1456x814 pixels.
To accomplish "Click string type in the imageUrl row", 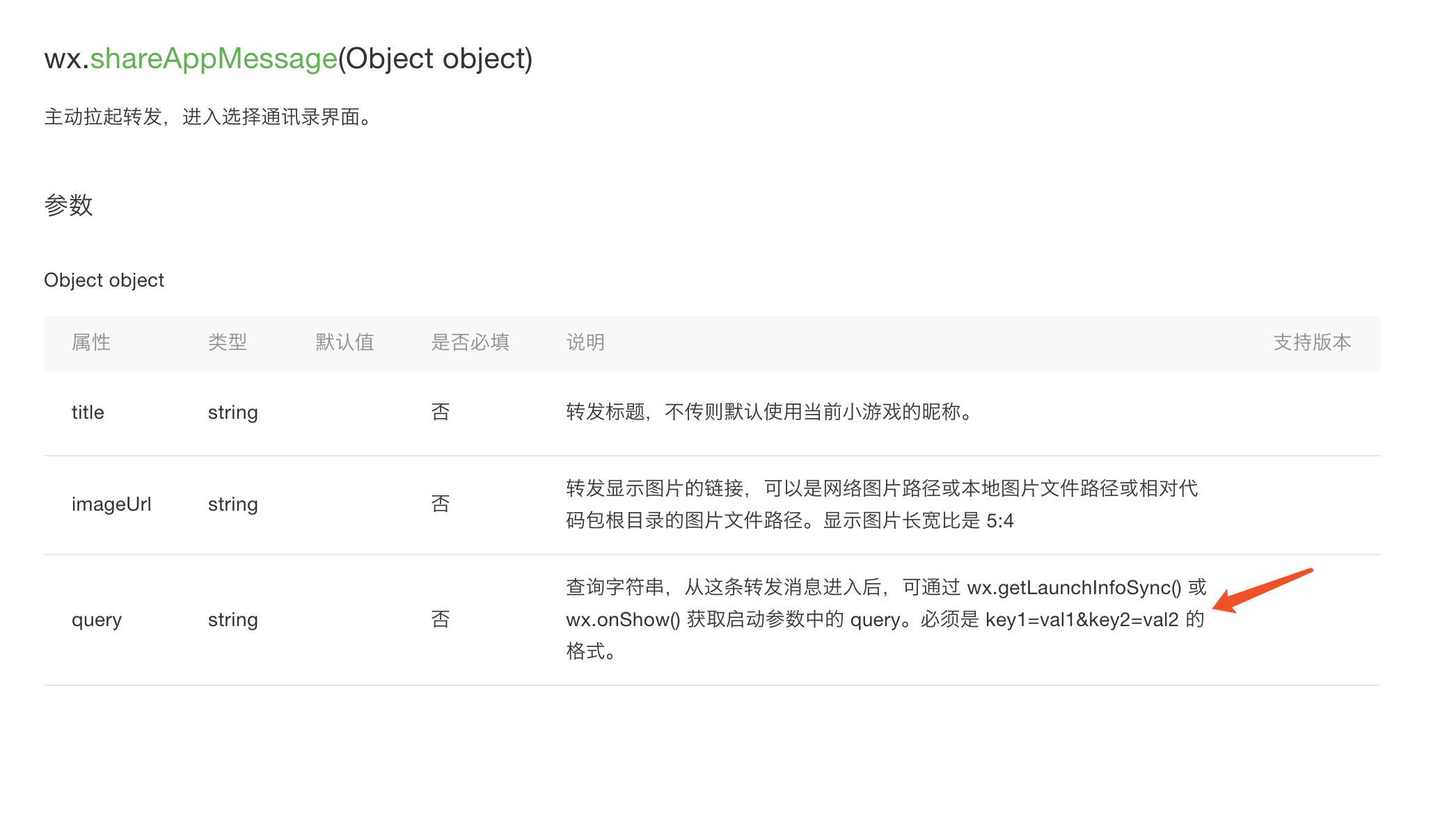I will 232,504.
